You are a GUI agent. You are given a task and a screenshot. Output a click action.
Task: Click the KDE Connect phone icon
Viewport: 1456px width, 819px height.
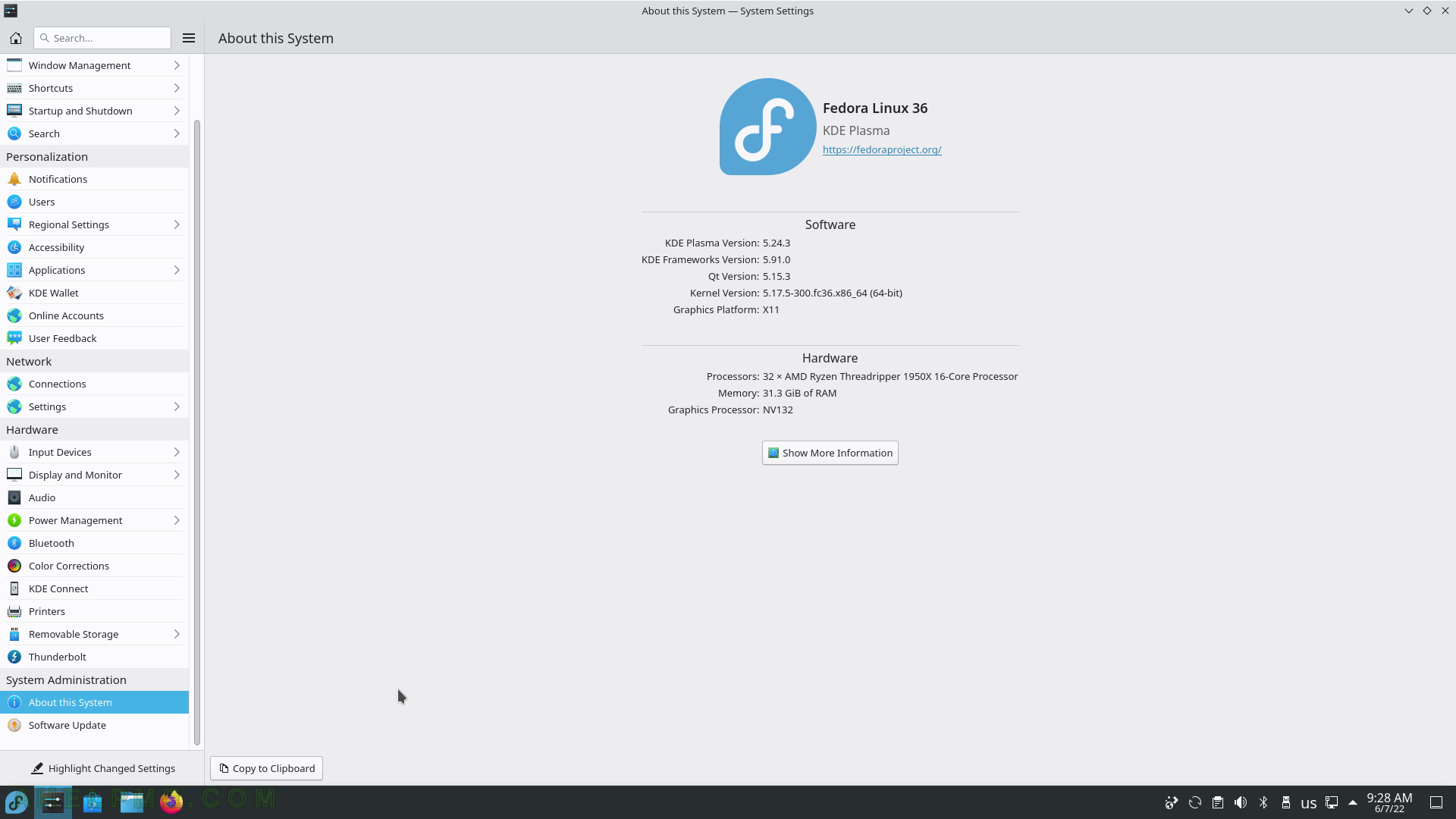(x=14, y=588)
